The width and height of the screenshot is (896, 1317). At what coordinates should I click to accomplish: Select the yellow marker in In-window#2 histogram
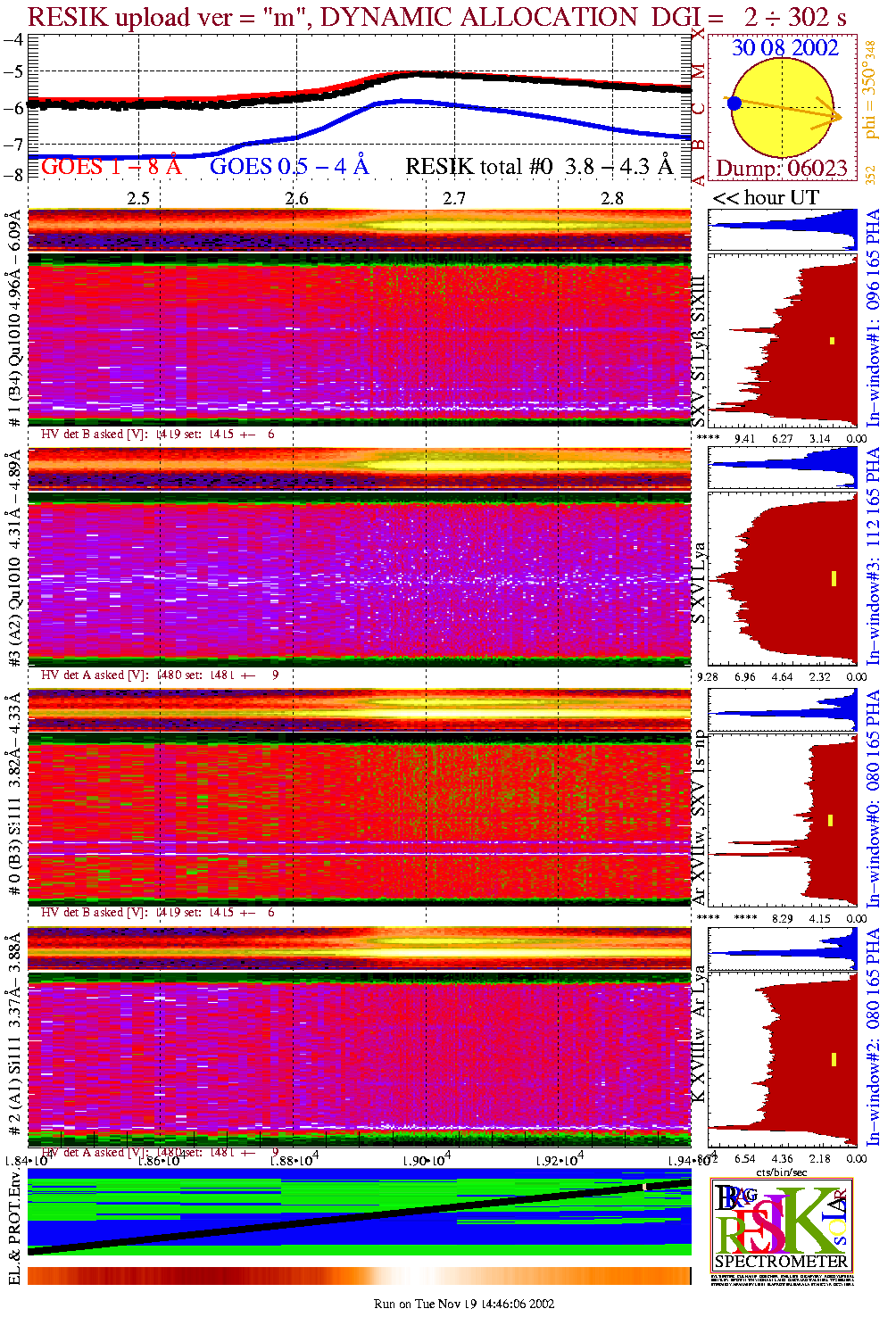tap(834, 1059)
